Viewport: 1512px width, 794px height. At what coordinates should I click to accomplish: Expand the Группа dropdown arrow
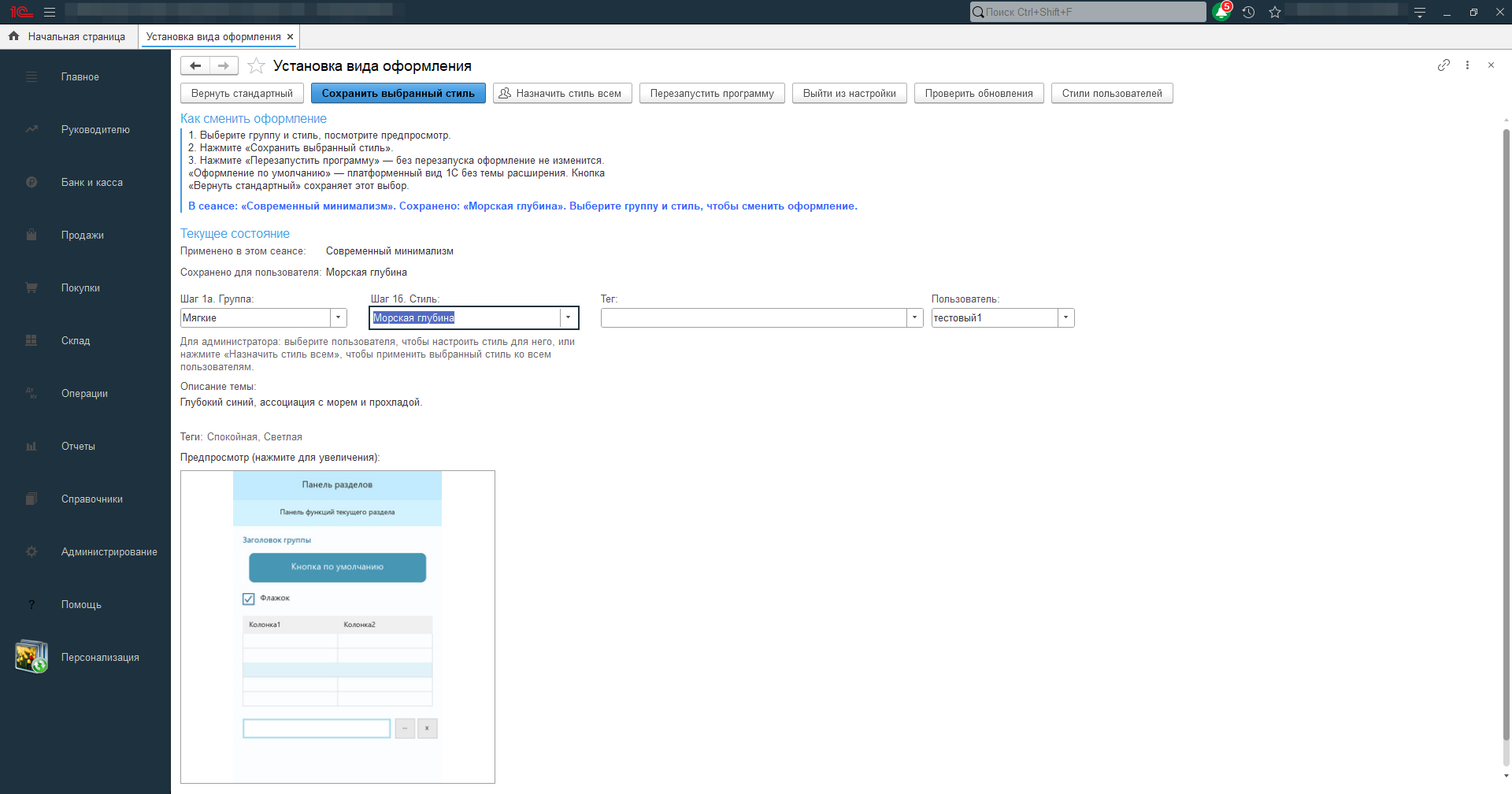[x=339, y=318]
